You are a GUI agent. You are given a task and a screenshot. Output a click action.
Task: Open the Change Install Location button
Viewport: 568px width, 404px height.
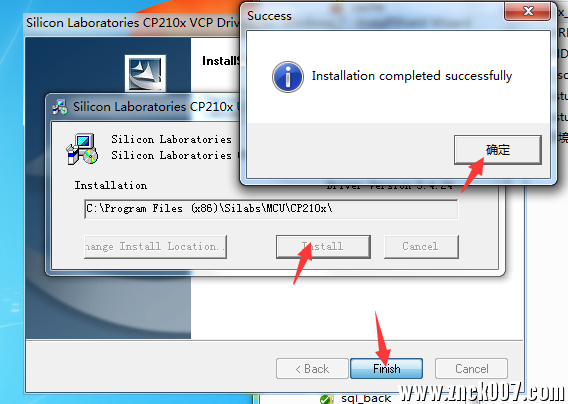tap(155, 246)
